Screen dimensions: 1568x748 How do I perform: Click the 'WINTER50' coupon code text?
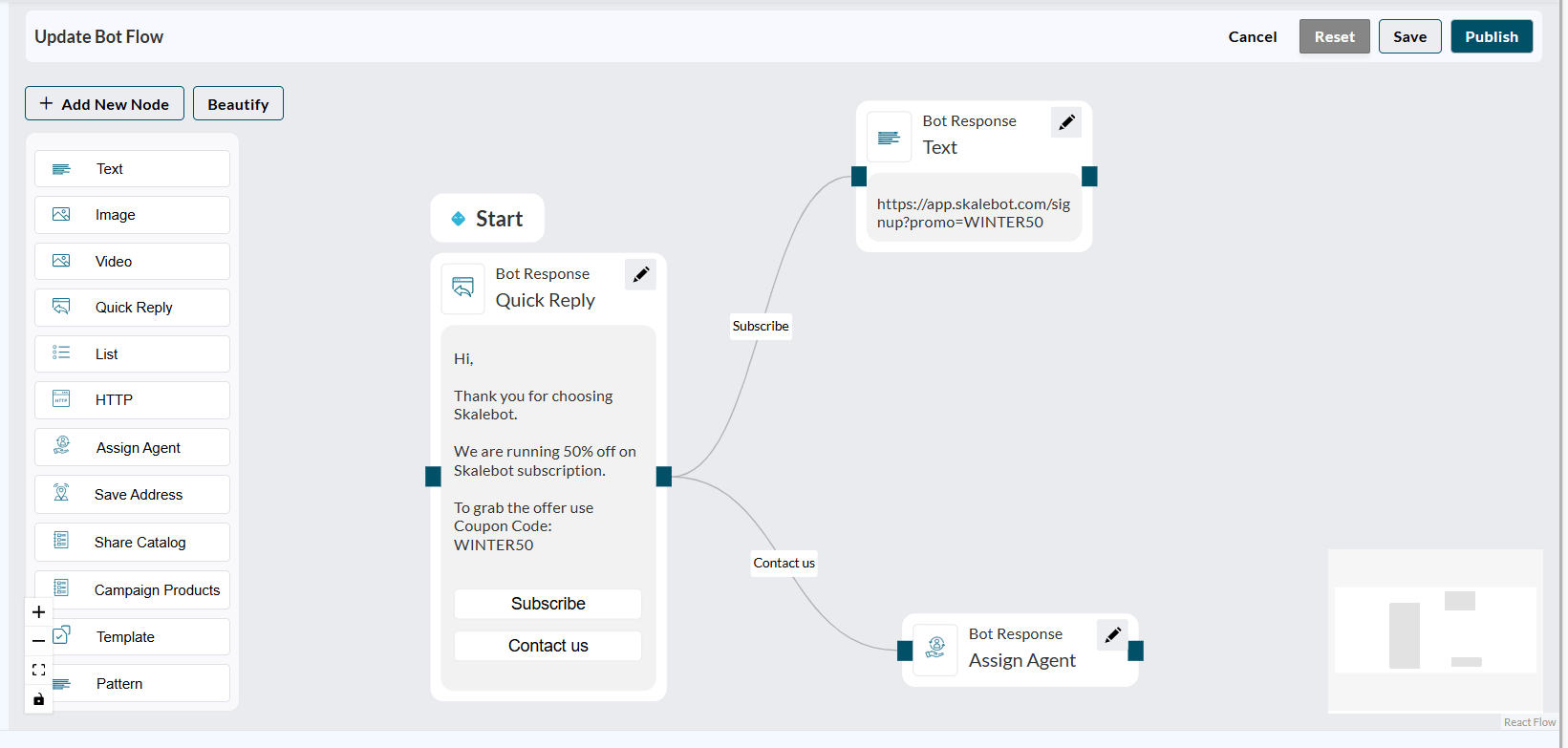[x=494, y=545]
